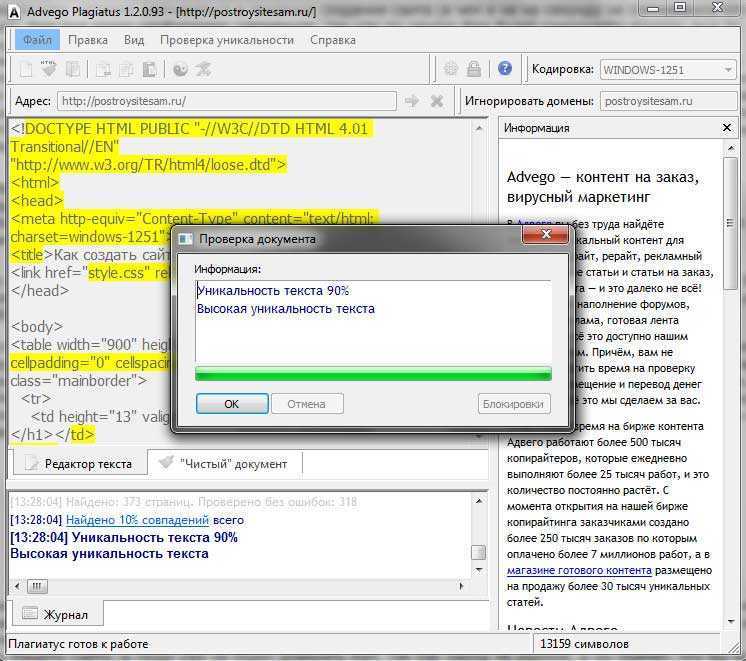Click the log panel vertical scrollbar thumb
The height and width of the screenshot is (661, 746).
(478, 552)
